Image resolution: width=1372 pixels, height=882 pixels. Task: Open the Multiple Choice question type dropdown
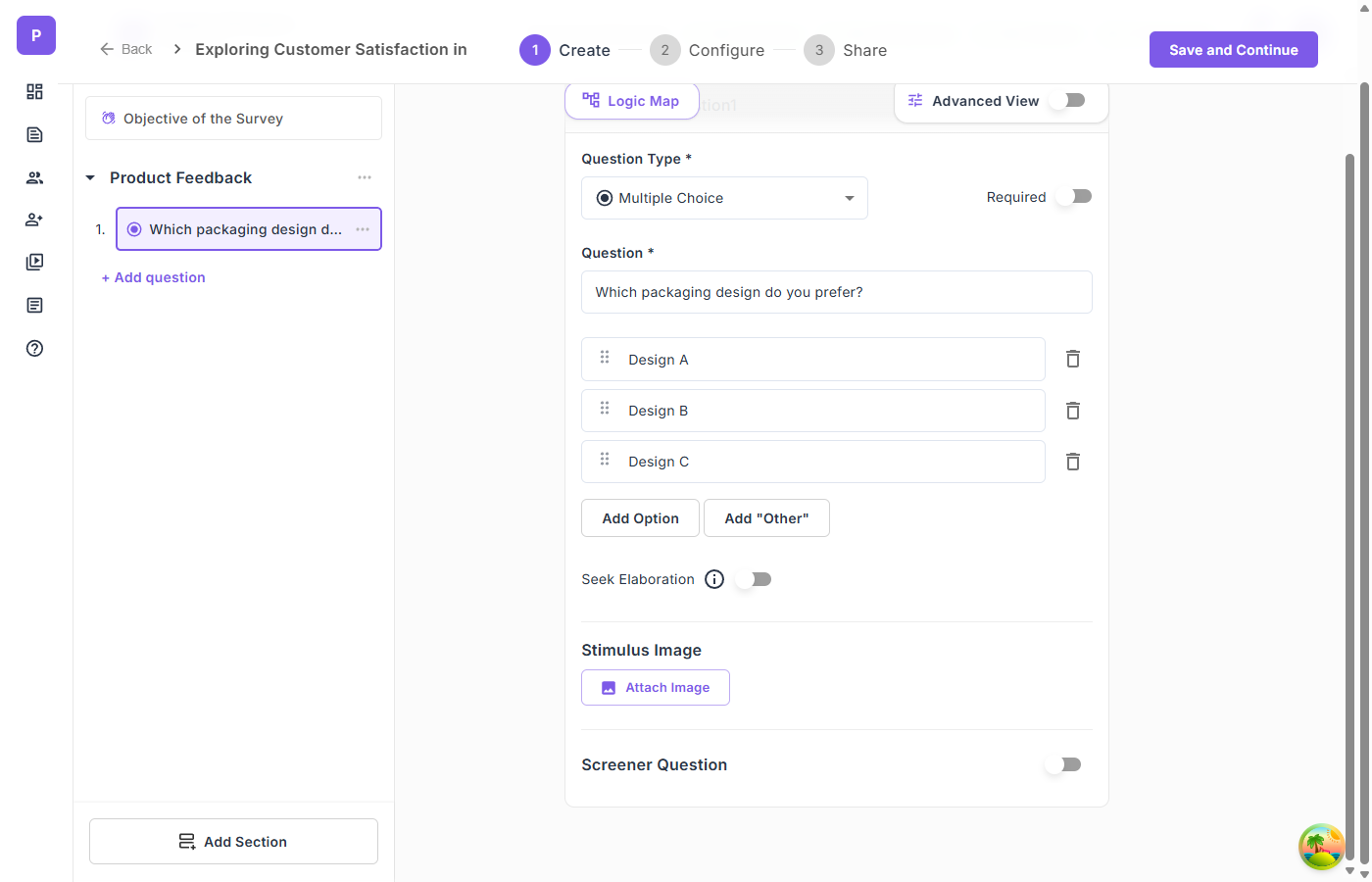pos(724,198)
